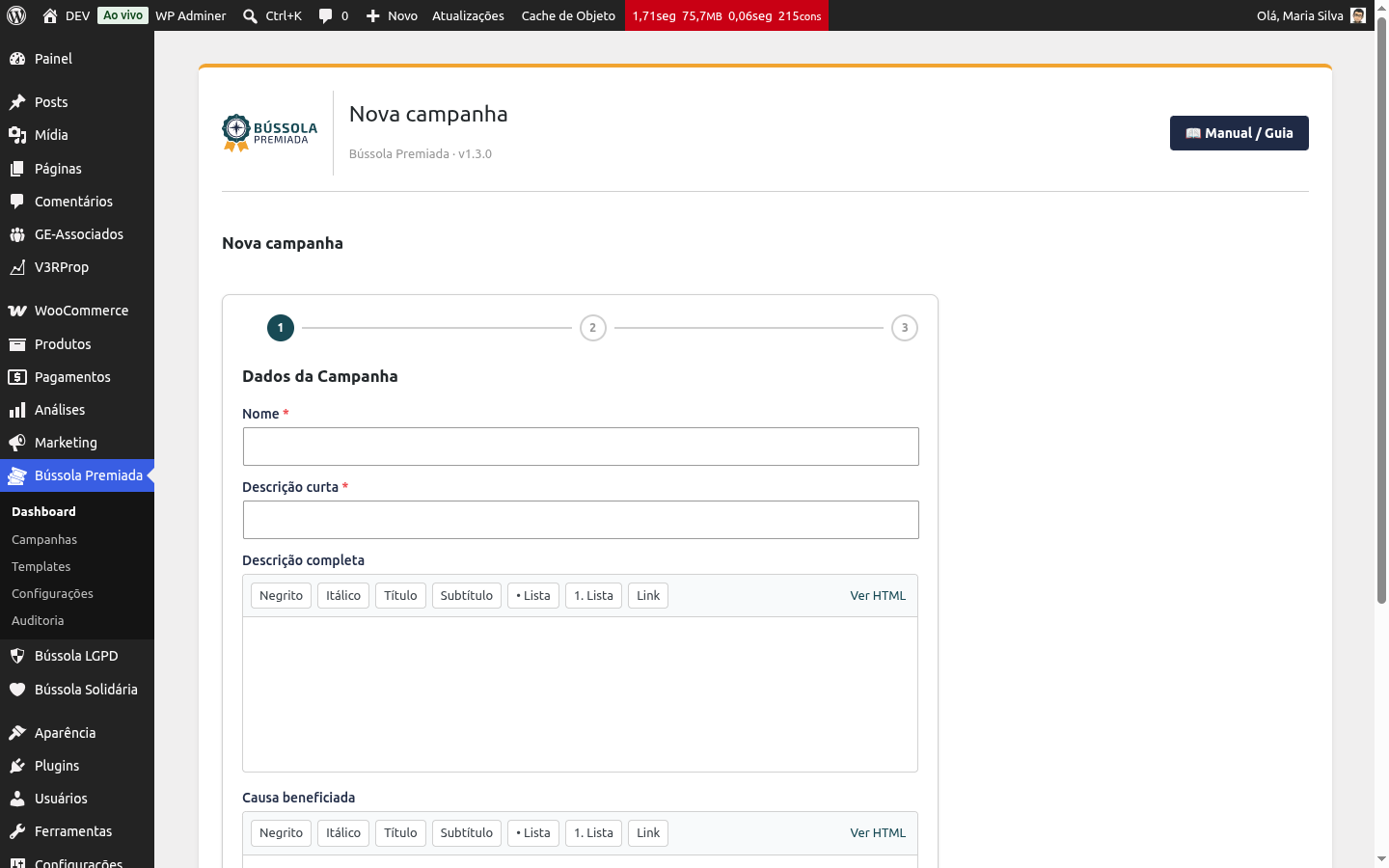
Task: Open the DEV site home icon
Action: [x=50, y=15]
